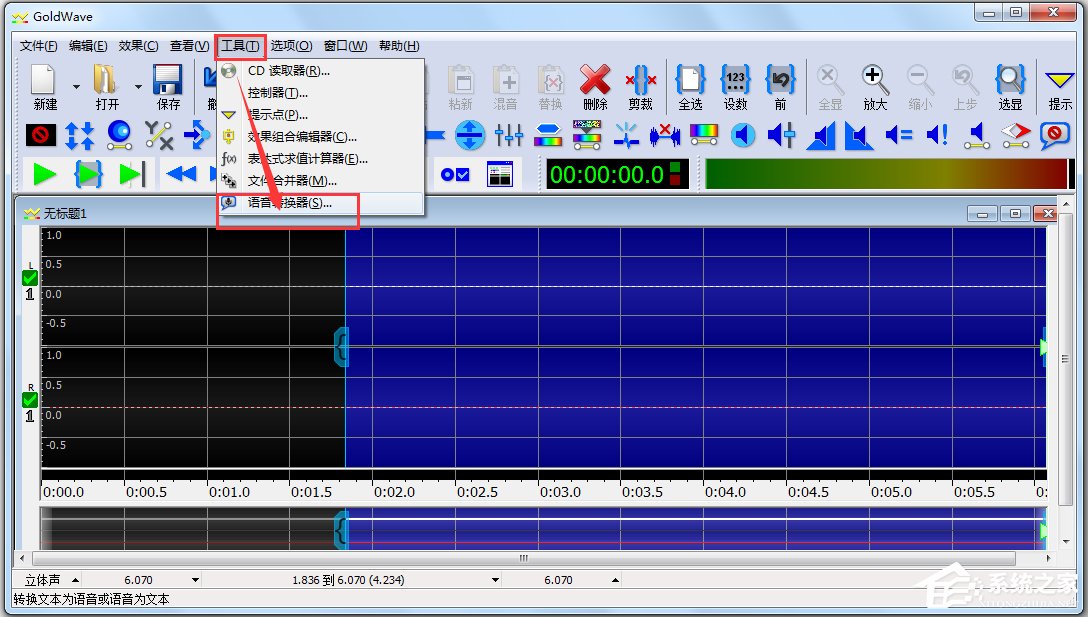Open the 查看(V) menu
The width and height of the screenshot is (1088, 617).
click(x=189, y=46)
